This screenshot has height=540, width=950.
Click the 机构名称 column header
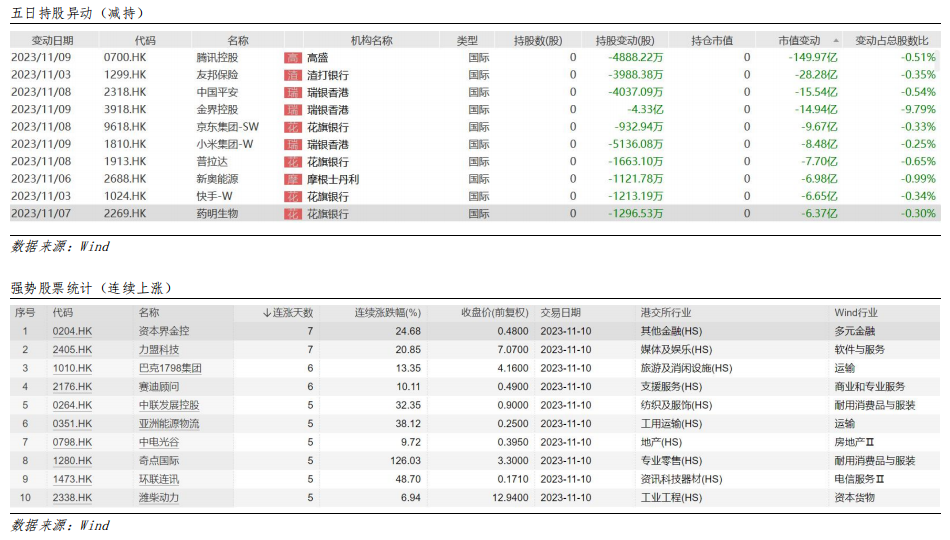[371, 41]
